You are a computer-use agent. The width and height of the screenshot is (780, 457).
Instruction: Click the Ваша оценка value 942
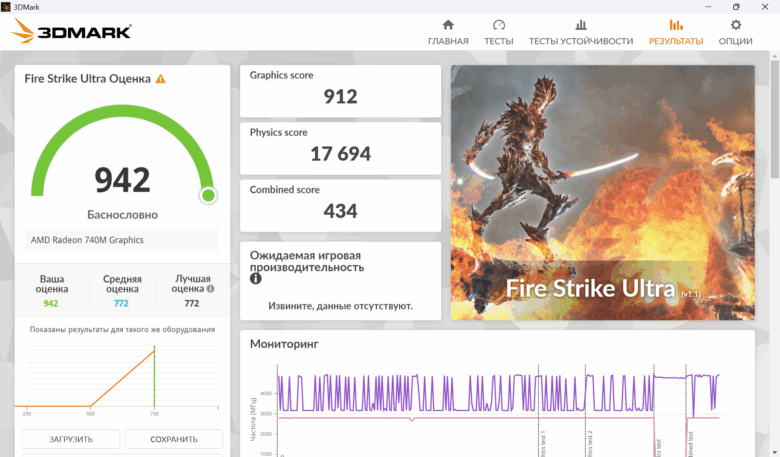point(51,303)
